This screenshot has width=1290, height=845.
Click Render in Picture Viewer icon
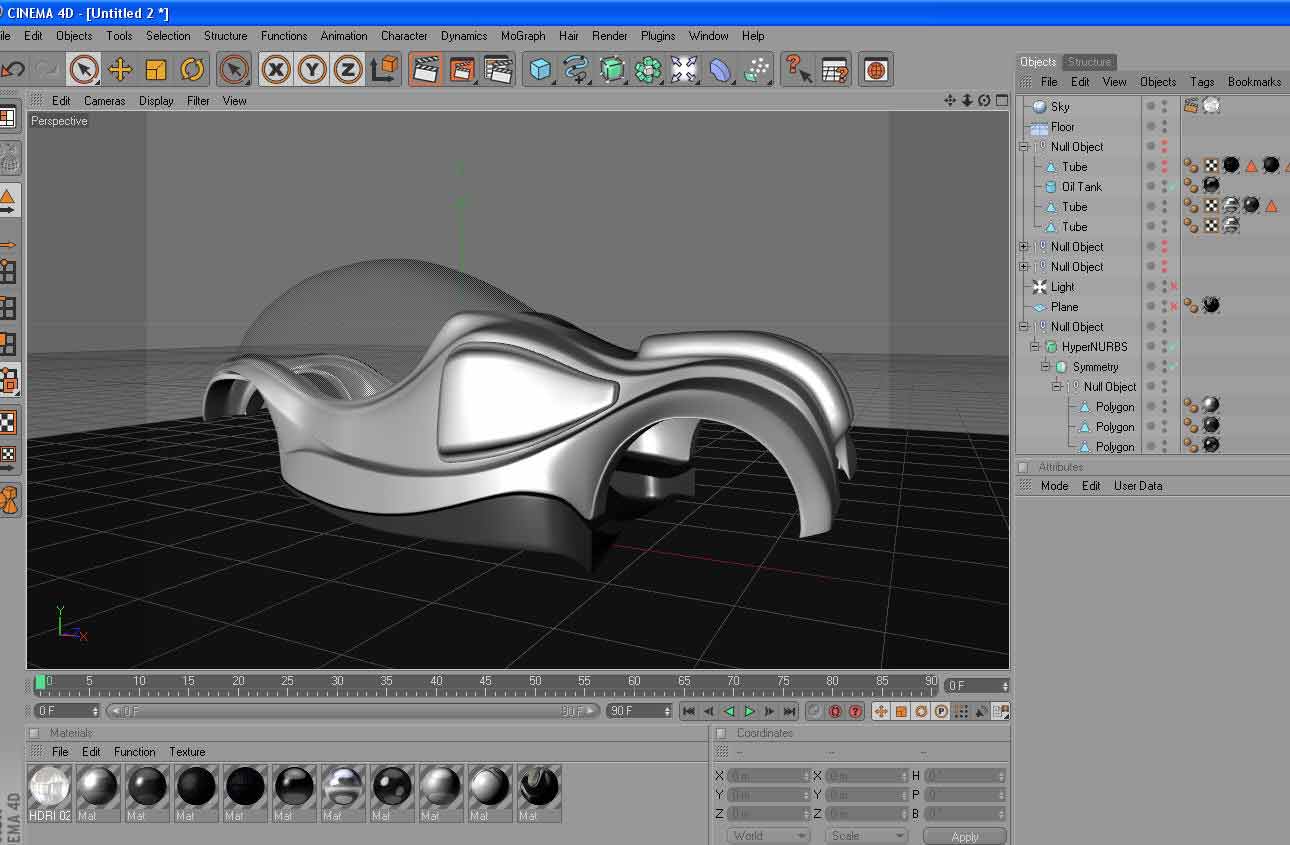point(461,69)
